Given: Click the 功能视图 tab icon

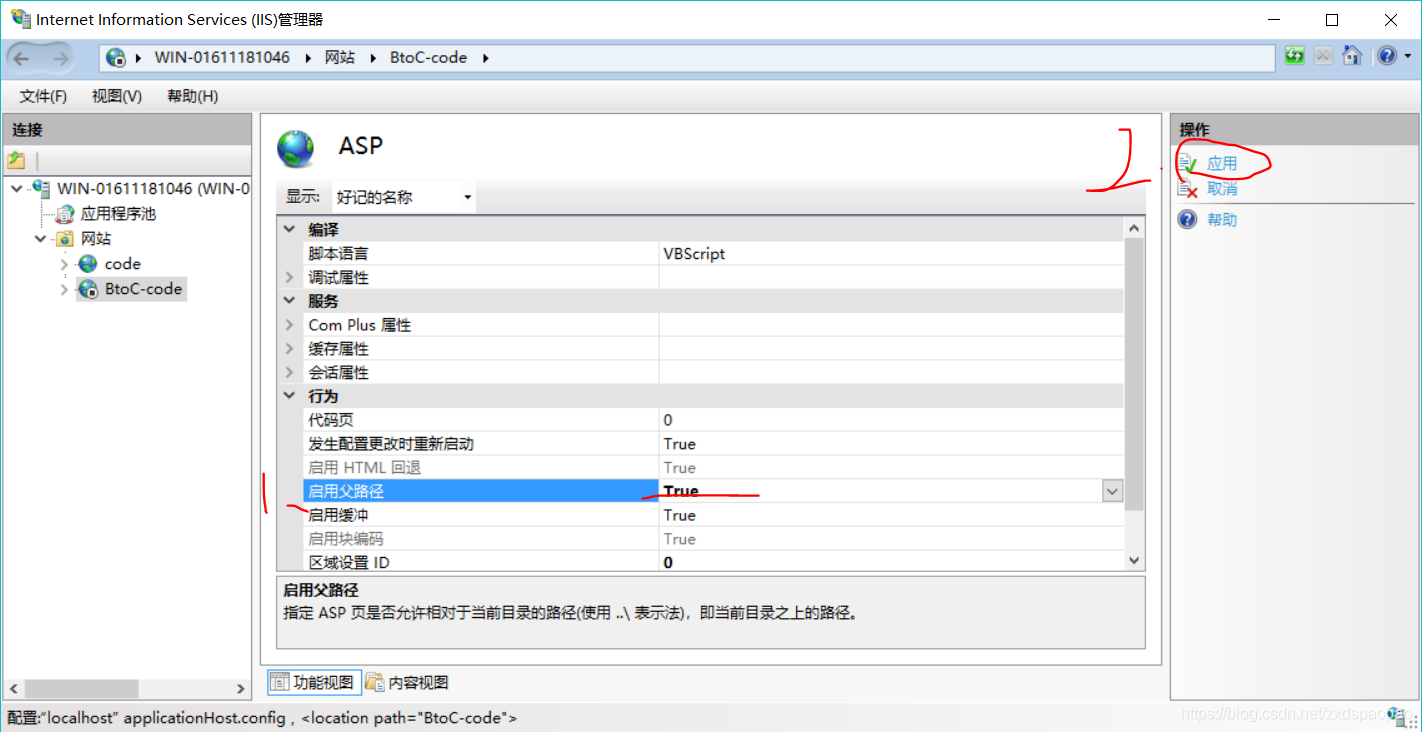Looking at the screenshot, I should coord(279,683).
